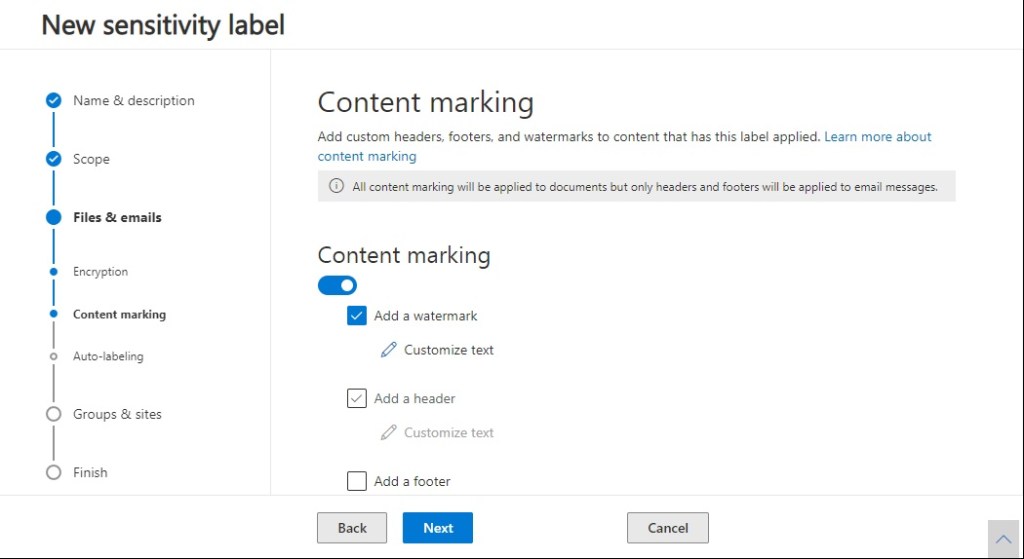Viewport: 1024px width, 559px height.
Task: Toggle the Add a header checkbox
Action: click(357, 399)
